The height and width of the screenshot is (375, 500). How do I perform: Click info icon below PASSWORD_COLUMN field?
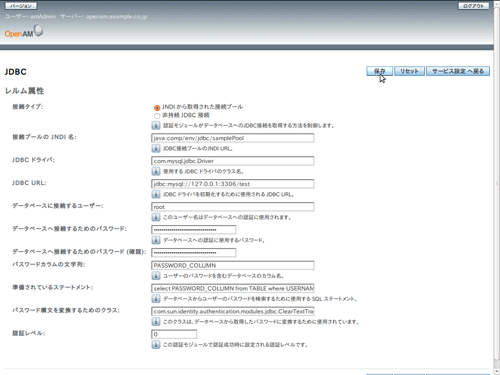pos(156,276)
